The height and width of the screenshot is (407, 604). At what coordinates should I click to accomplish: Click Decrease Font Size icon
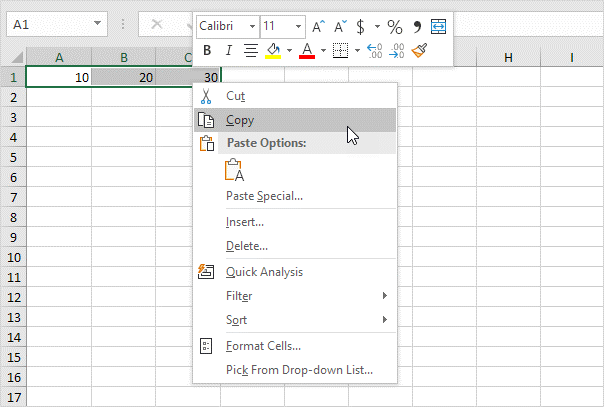point(338,27)
